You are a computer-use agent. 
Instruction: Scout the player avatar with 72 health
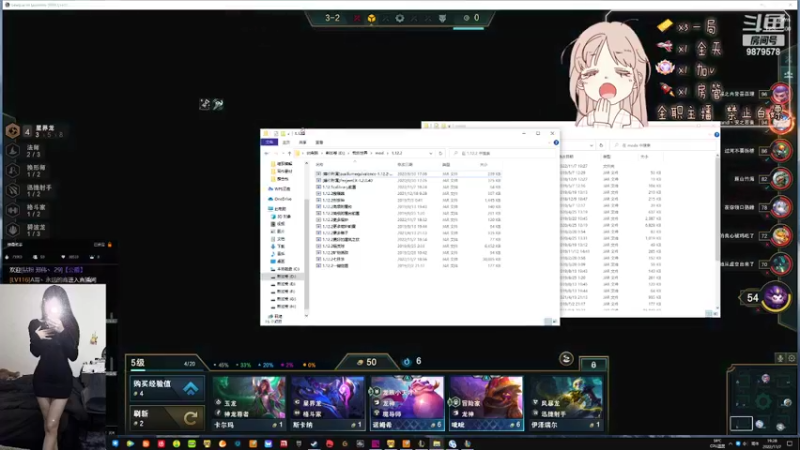781,236
